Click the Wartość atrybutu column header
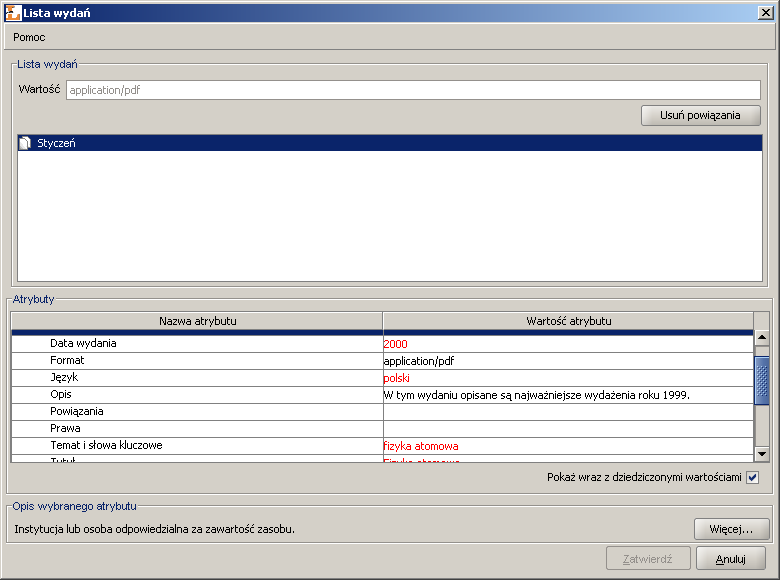The height and width of the screenshot is (580, 780). [x=568, y=321]
